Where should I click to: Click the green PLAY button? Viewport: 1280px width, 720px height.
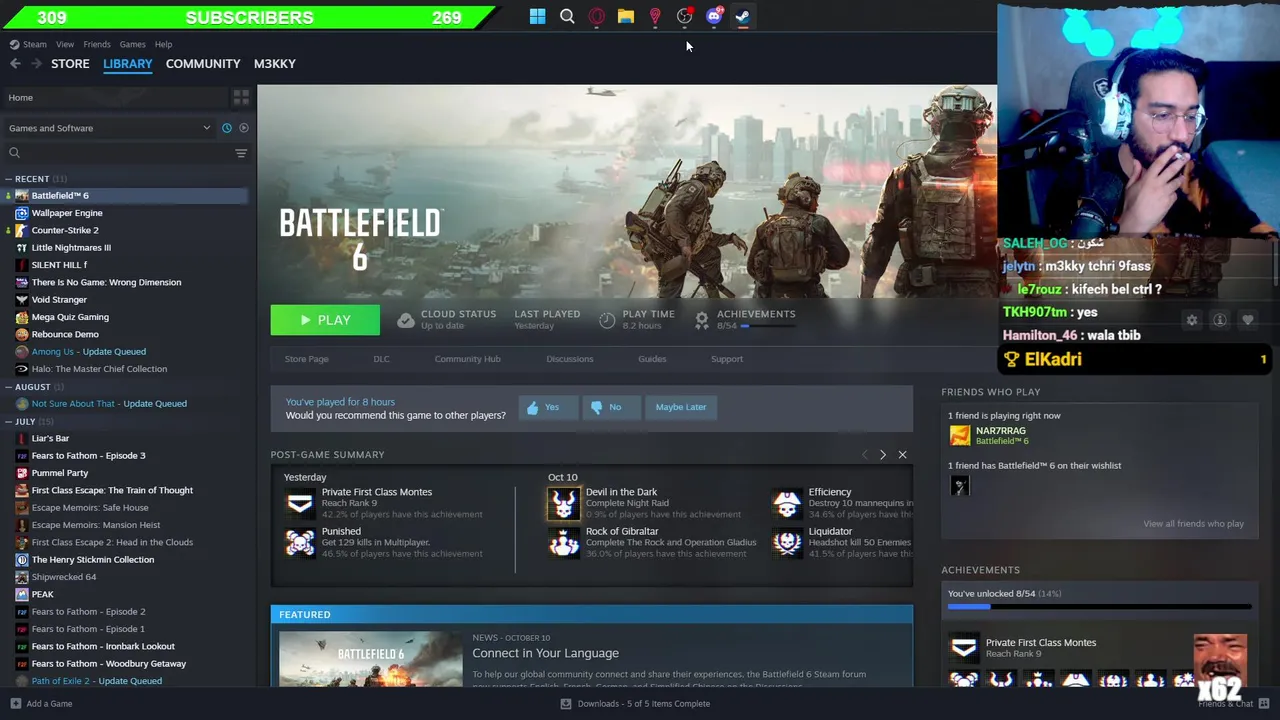click(325, 320)
